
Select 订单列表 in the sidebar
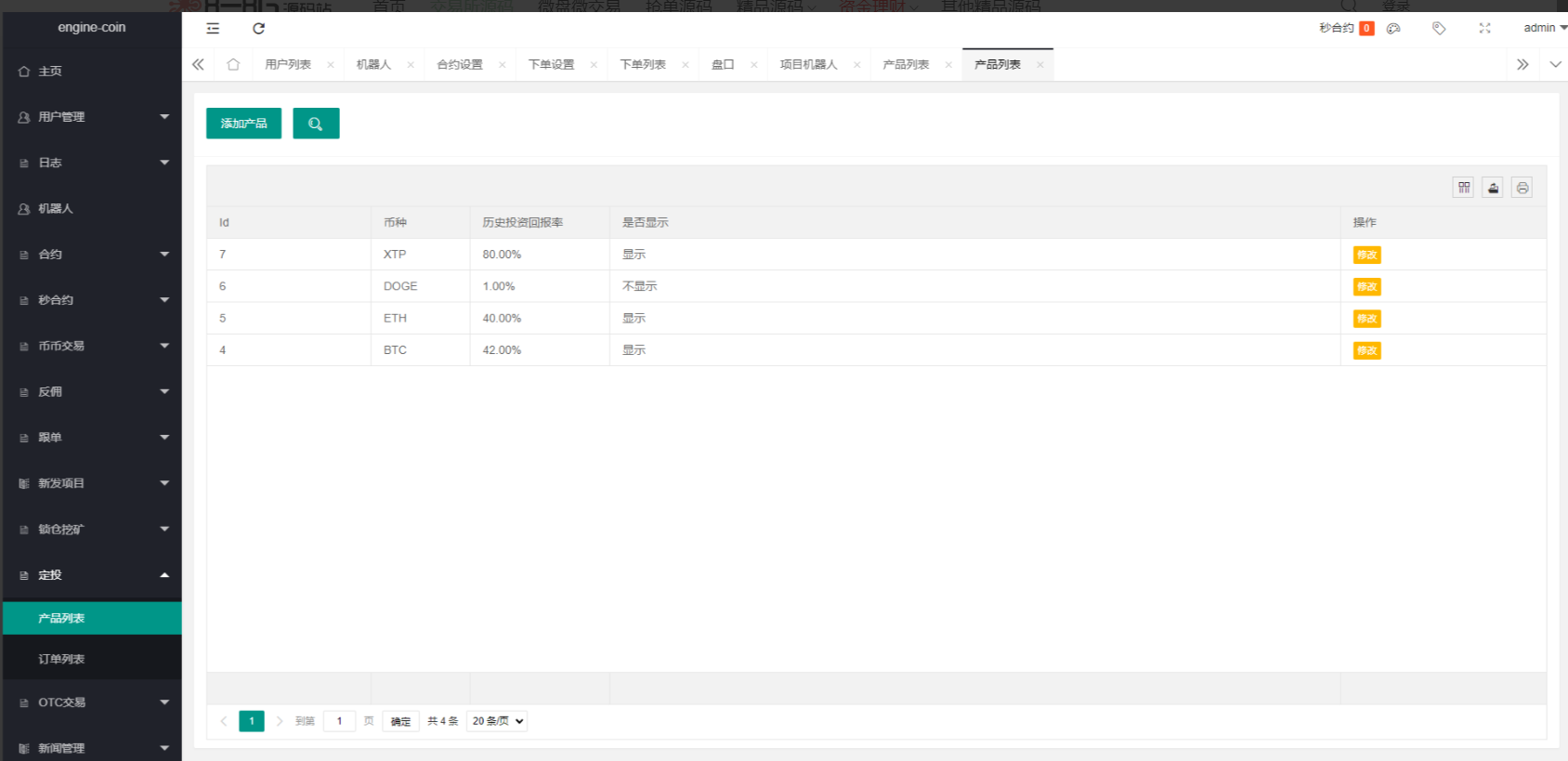pos(61,659)
